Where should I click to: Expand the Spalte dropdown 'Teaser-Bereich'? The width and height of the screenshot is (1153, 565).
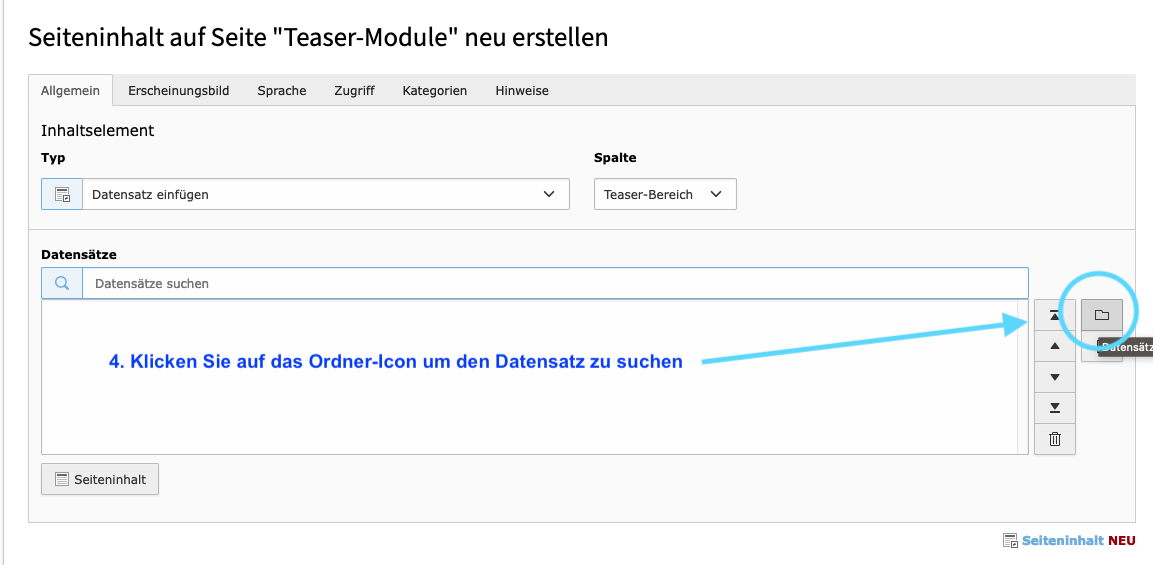[665, 194]
